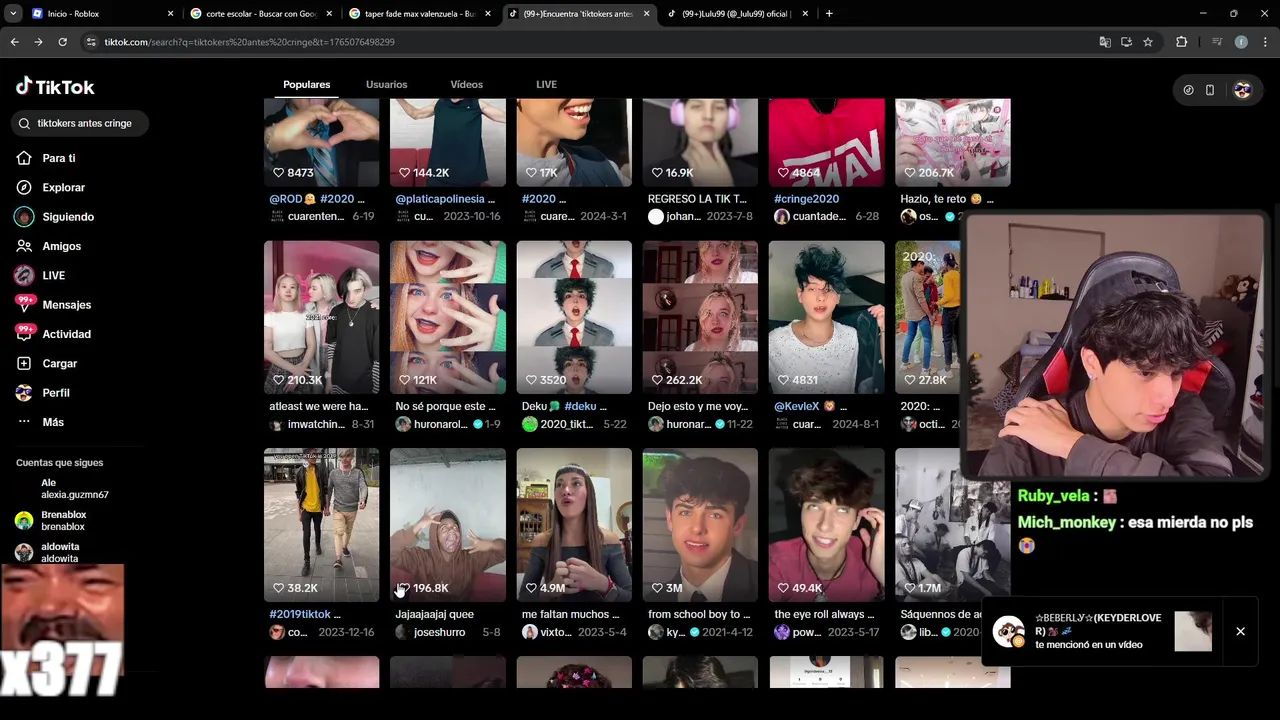
Task: Open the 'from school boy to' video
Action: (700, 525)
